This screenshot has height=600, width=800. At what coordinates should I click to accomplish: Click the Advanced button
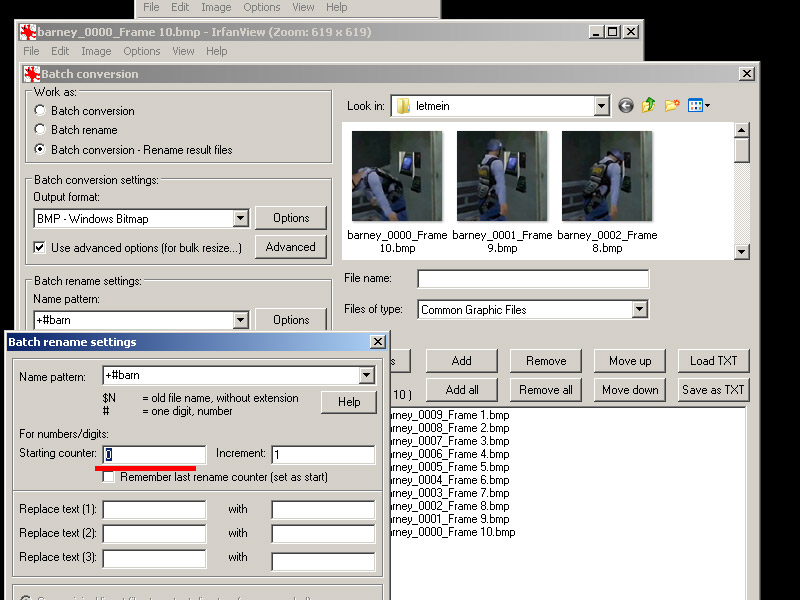click(x=291, y=247)
